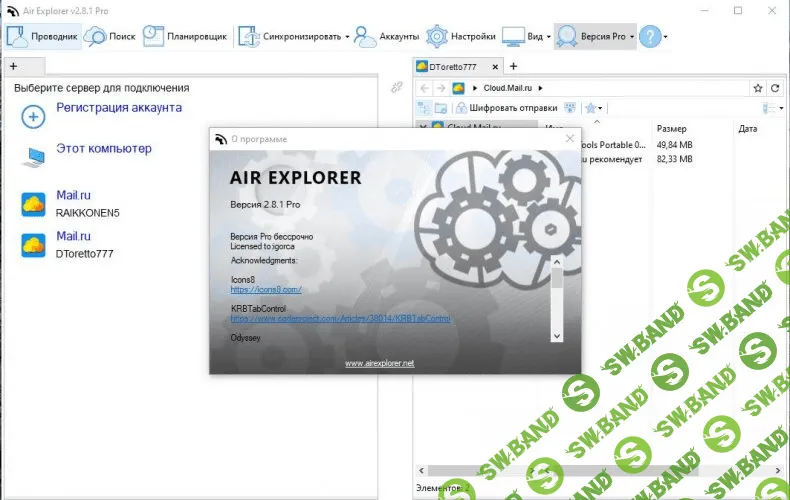The image size is (790, 500).
Task: Click acknowledgments scrollbar up arrow
Action: pyautogui.click(x=557, y=262)
